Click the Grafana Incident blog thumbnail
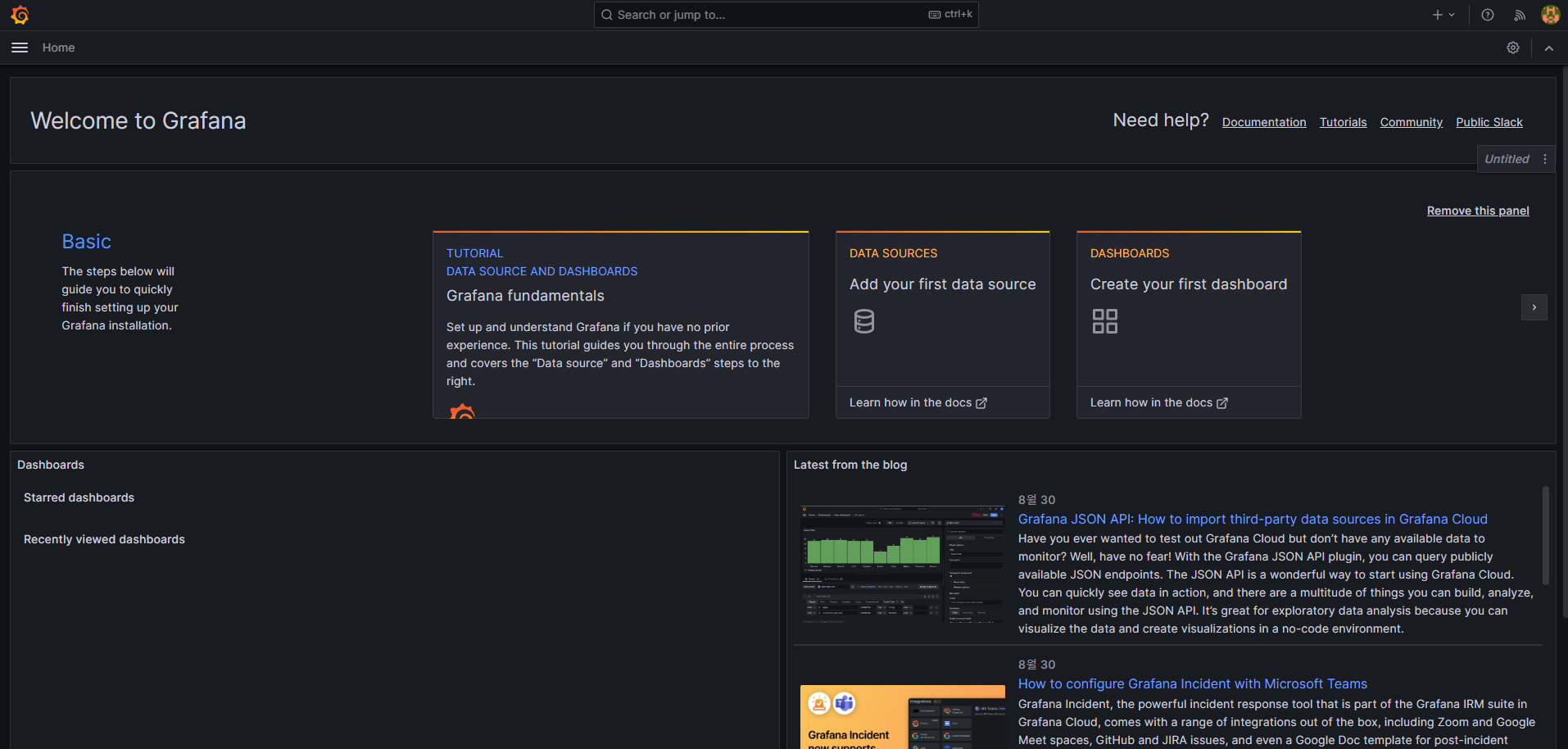Screen dimensions: 1568x749 (x=903, y=717)
